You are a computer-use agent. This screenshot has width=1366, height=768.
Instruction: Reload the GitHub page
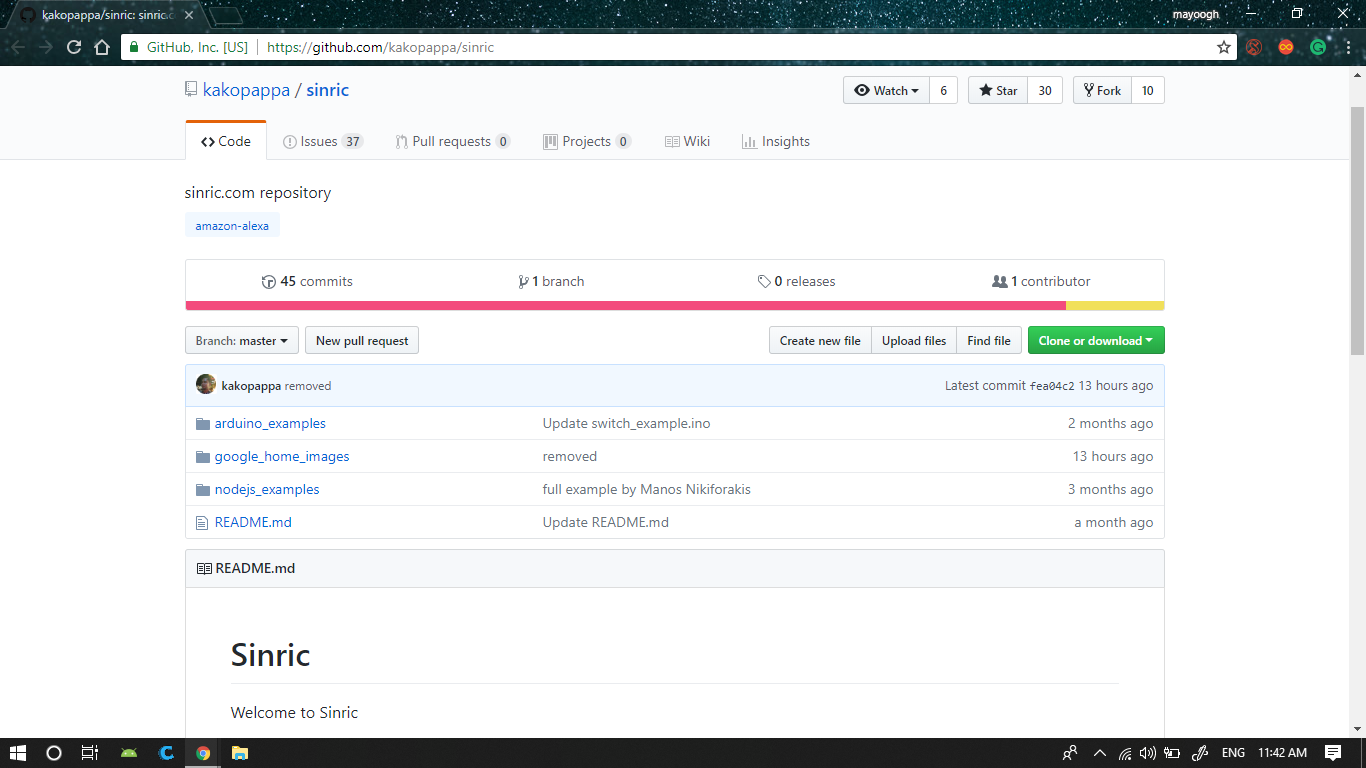coord(74,47)
